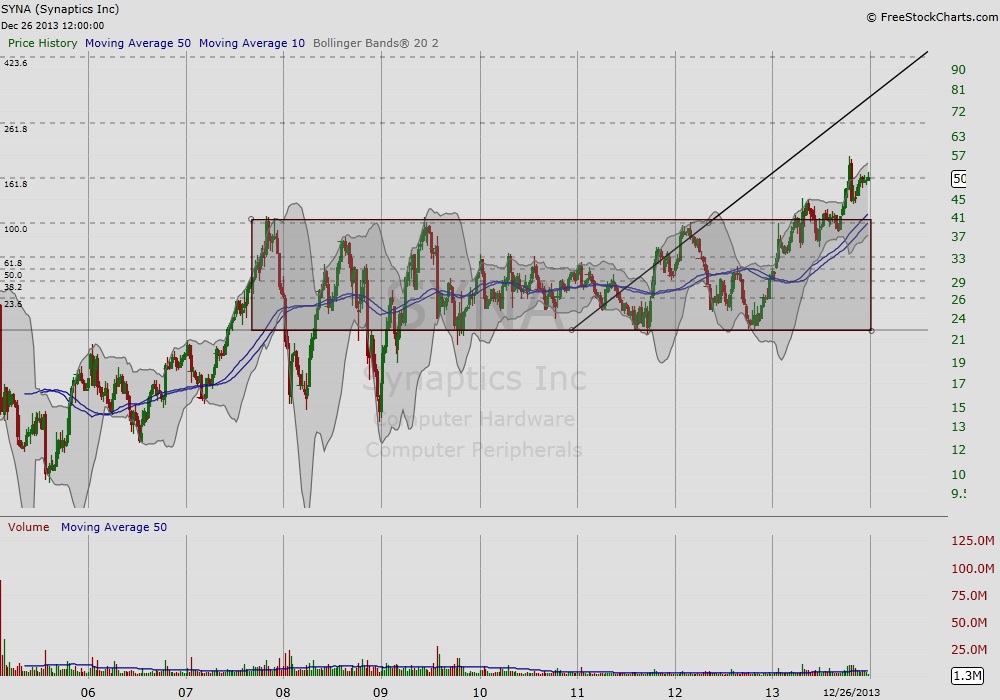Click the Price History legend label

(42, 43)
